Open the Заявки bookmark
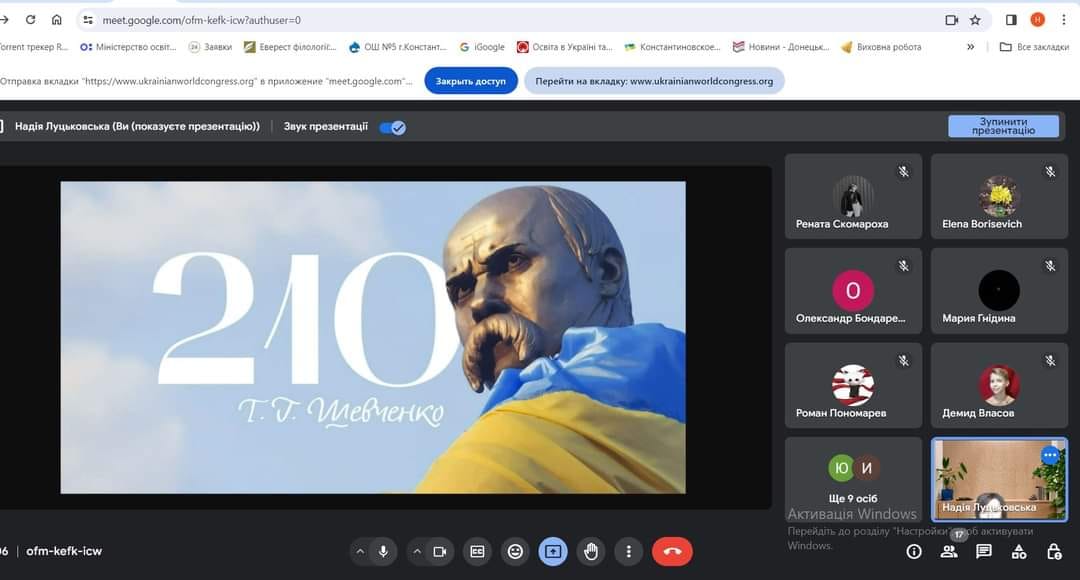The height and width of the screenshot is (580, 1080). click(x=211, y=47)
